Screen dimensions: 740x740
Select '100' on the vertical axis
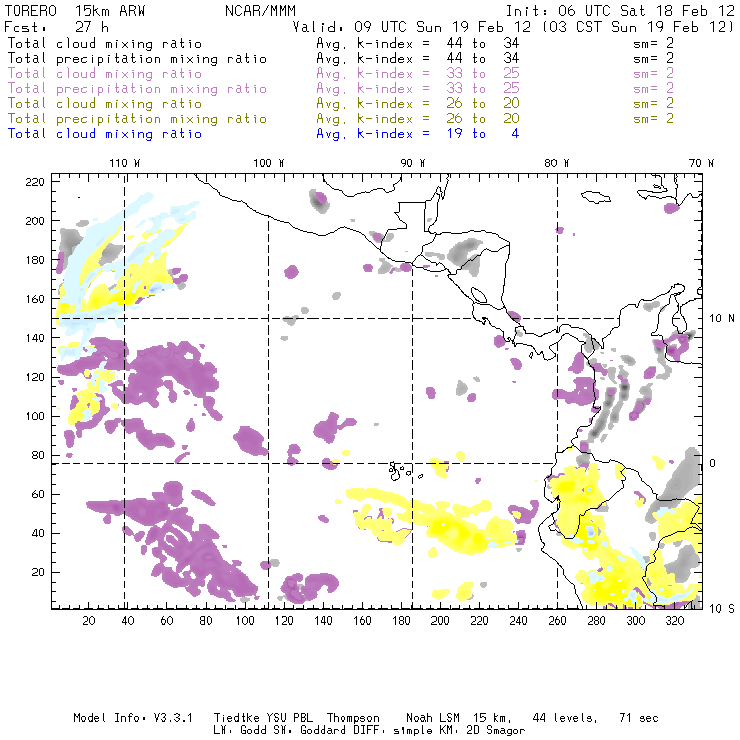(35, 416)
